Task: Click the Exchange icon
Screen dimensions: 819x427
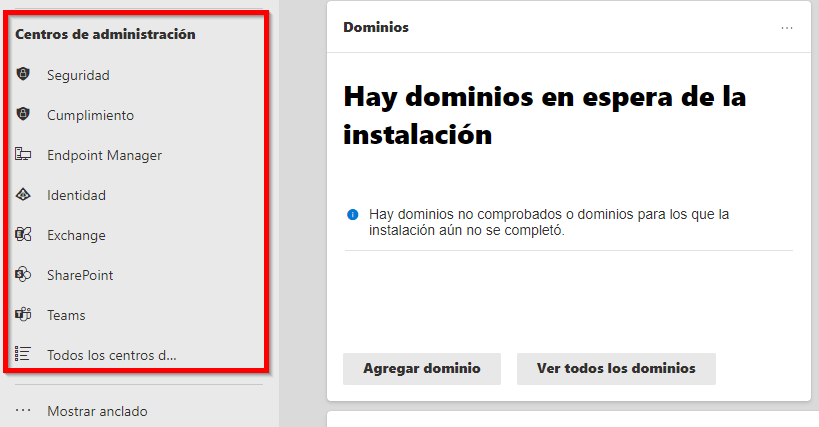Action: click(23, 234)
